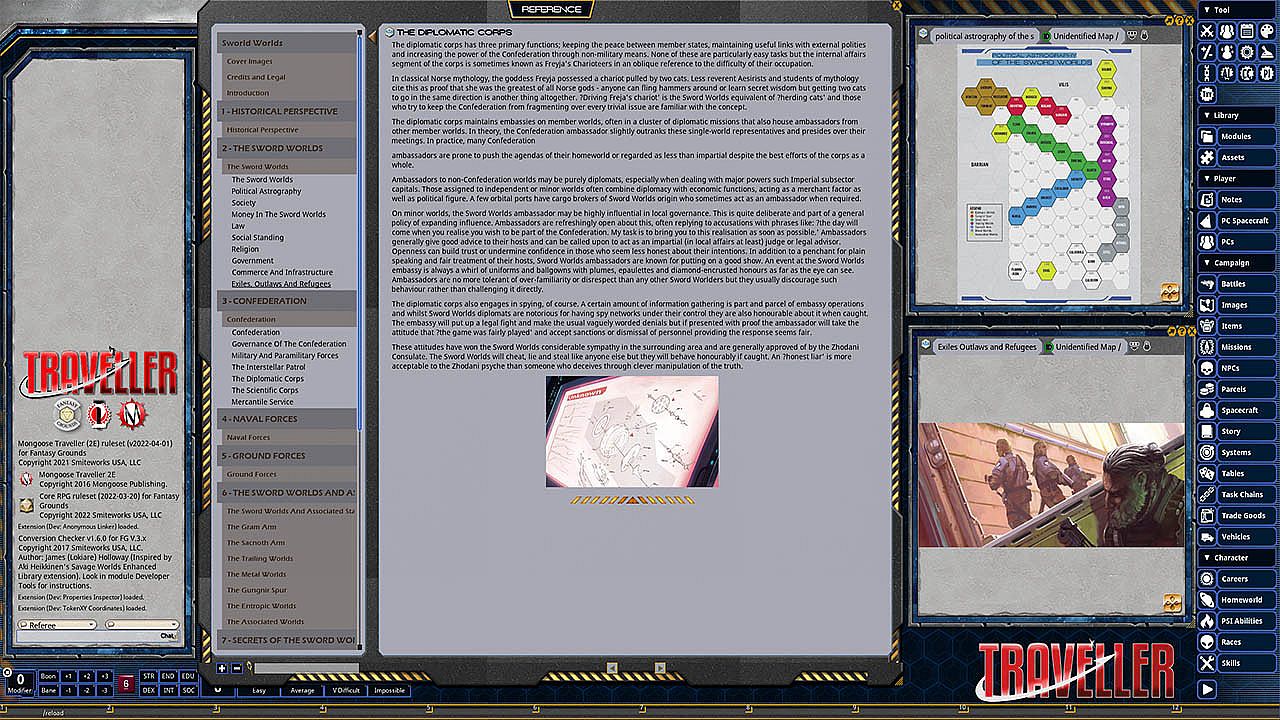Click the starship schematic image in article
Screen dimensions: 1280x720
click(632, 432)
